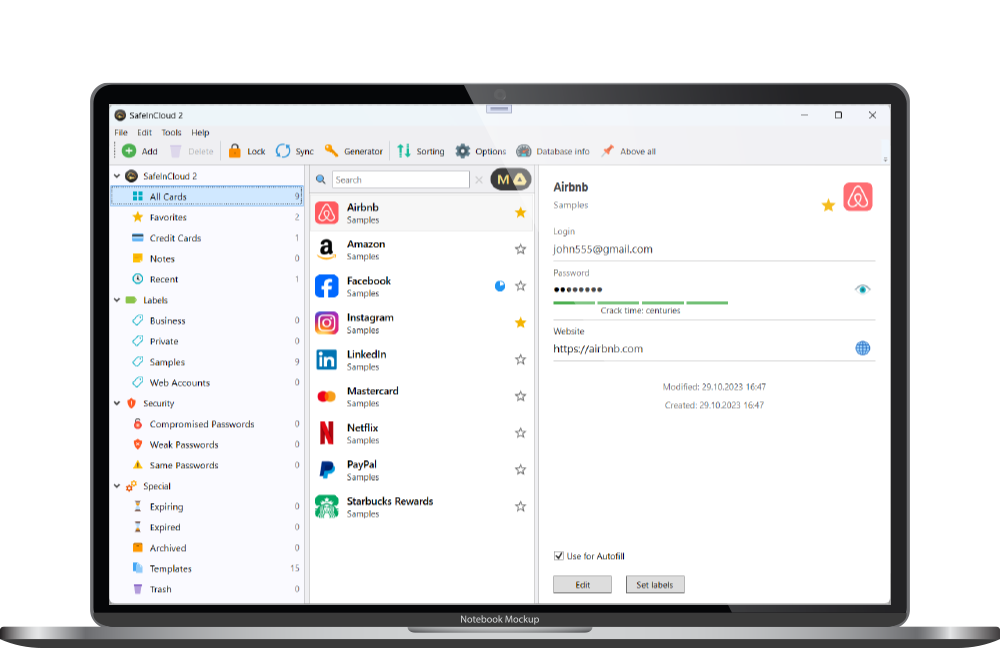Select the Starbucks Rewards card icon
Image resolution: width=1000 pixels, height=648 pixels.
point(327,507)
